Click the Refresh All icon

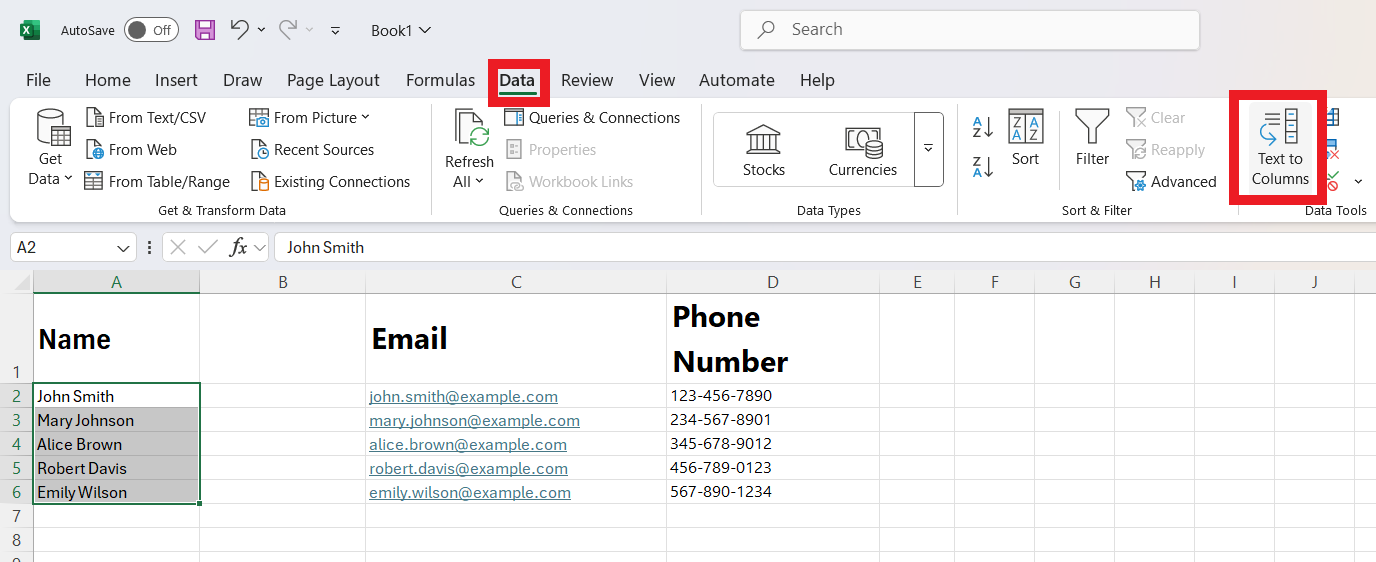point(470,128)
